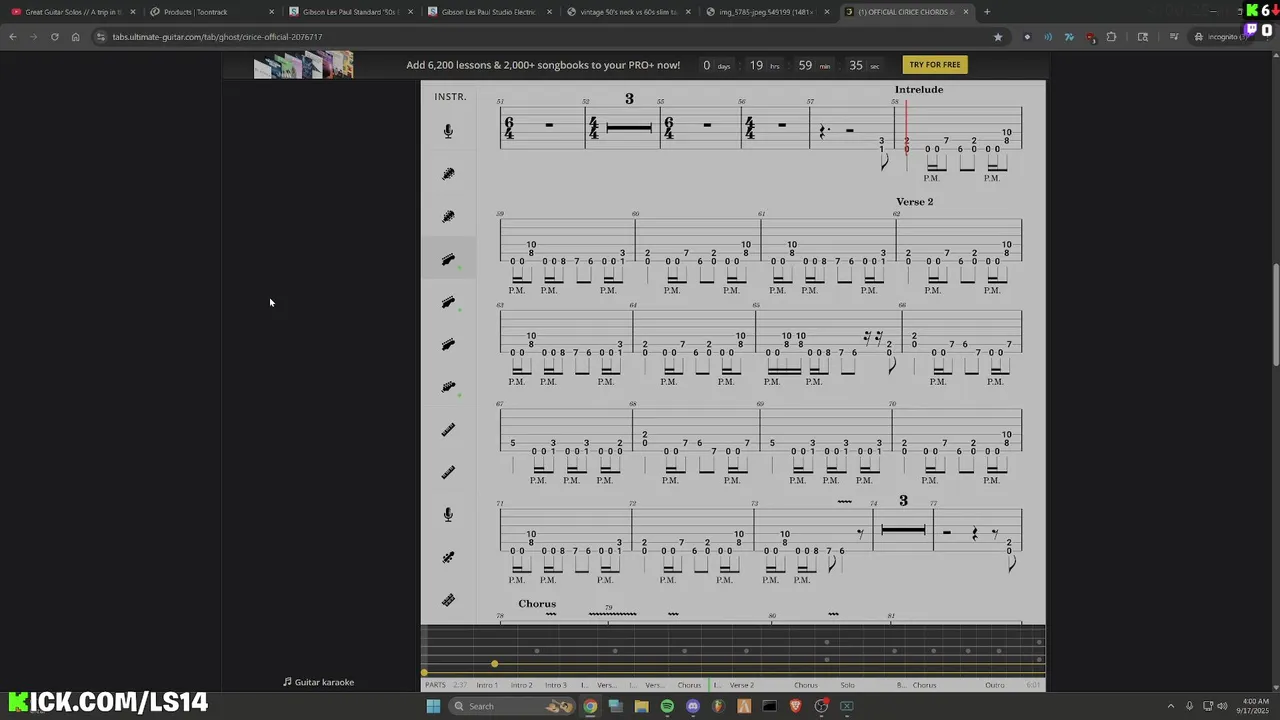Click the taskbar clock showing 4:00 AM

1255,706
